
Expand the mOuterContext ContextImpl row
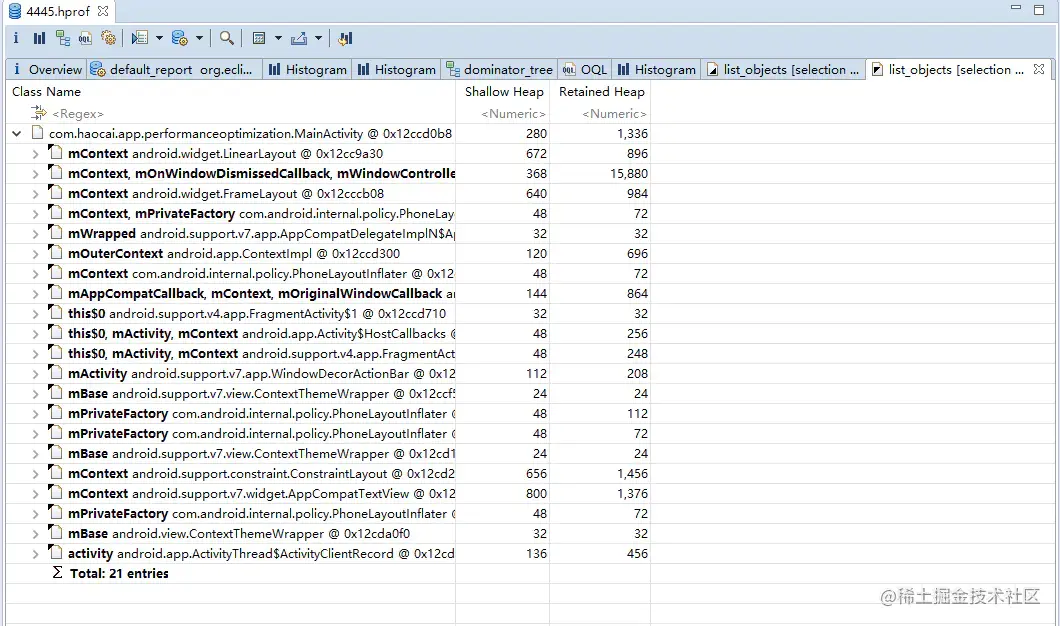35,254
